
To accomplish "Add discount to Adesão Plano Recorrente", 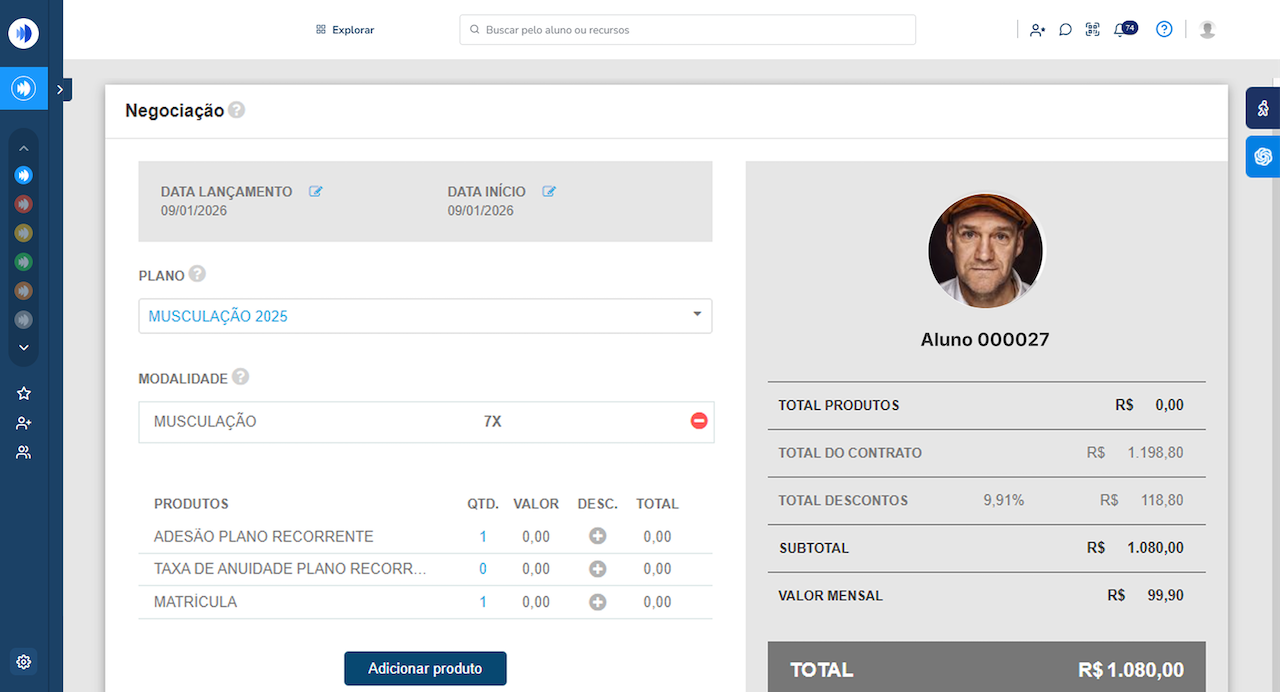I will pos(597,537).
